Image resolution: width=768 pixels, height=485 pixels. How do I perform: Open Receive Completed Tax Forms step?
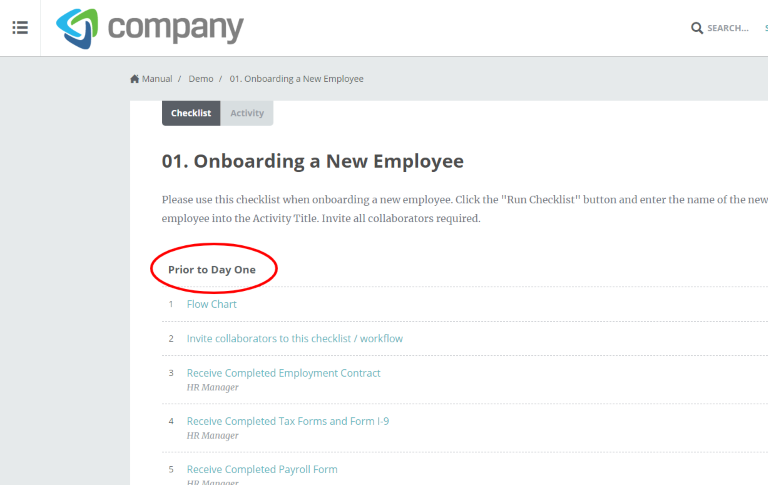288,421
